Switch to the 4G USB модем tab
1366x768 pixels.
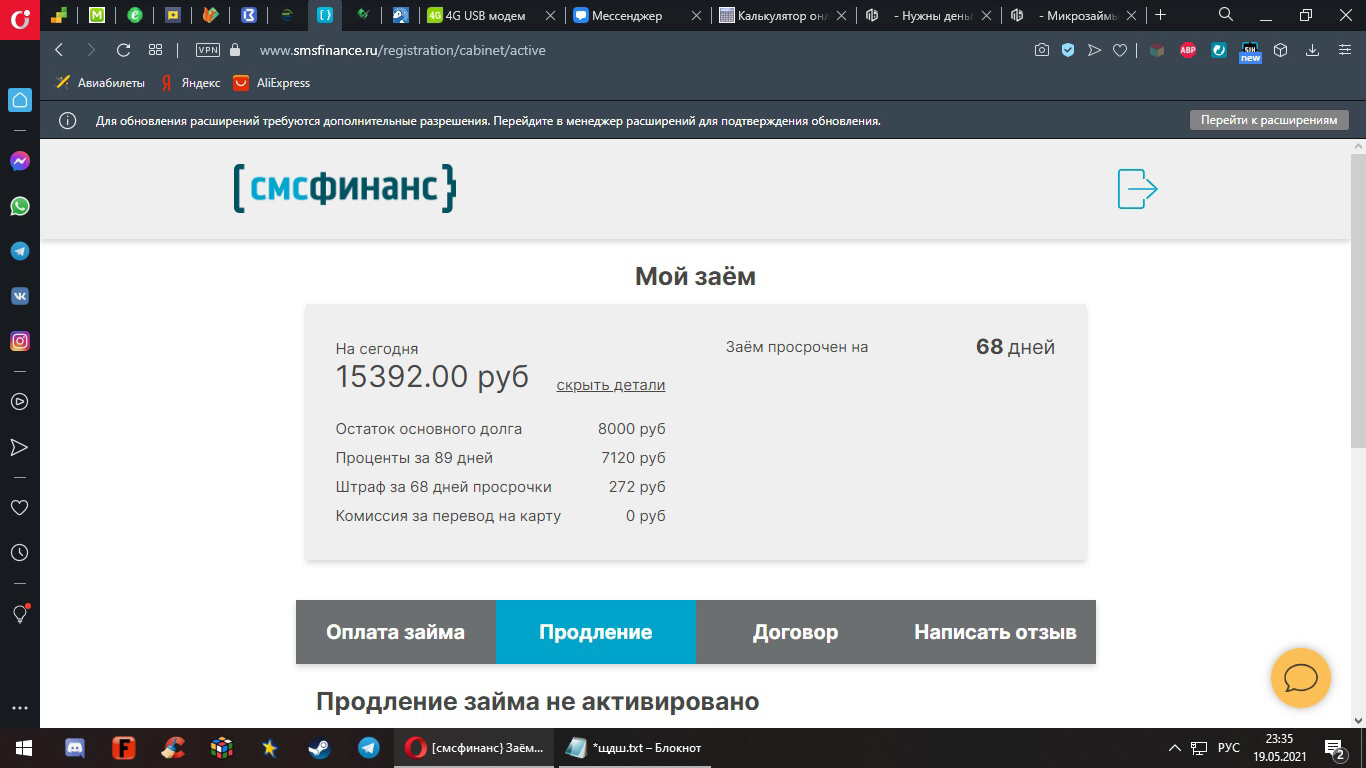[490, 15]
